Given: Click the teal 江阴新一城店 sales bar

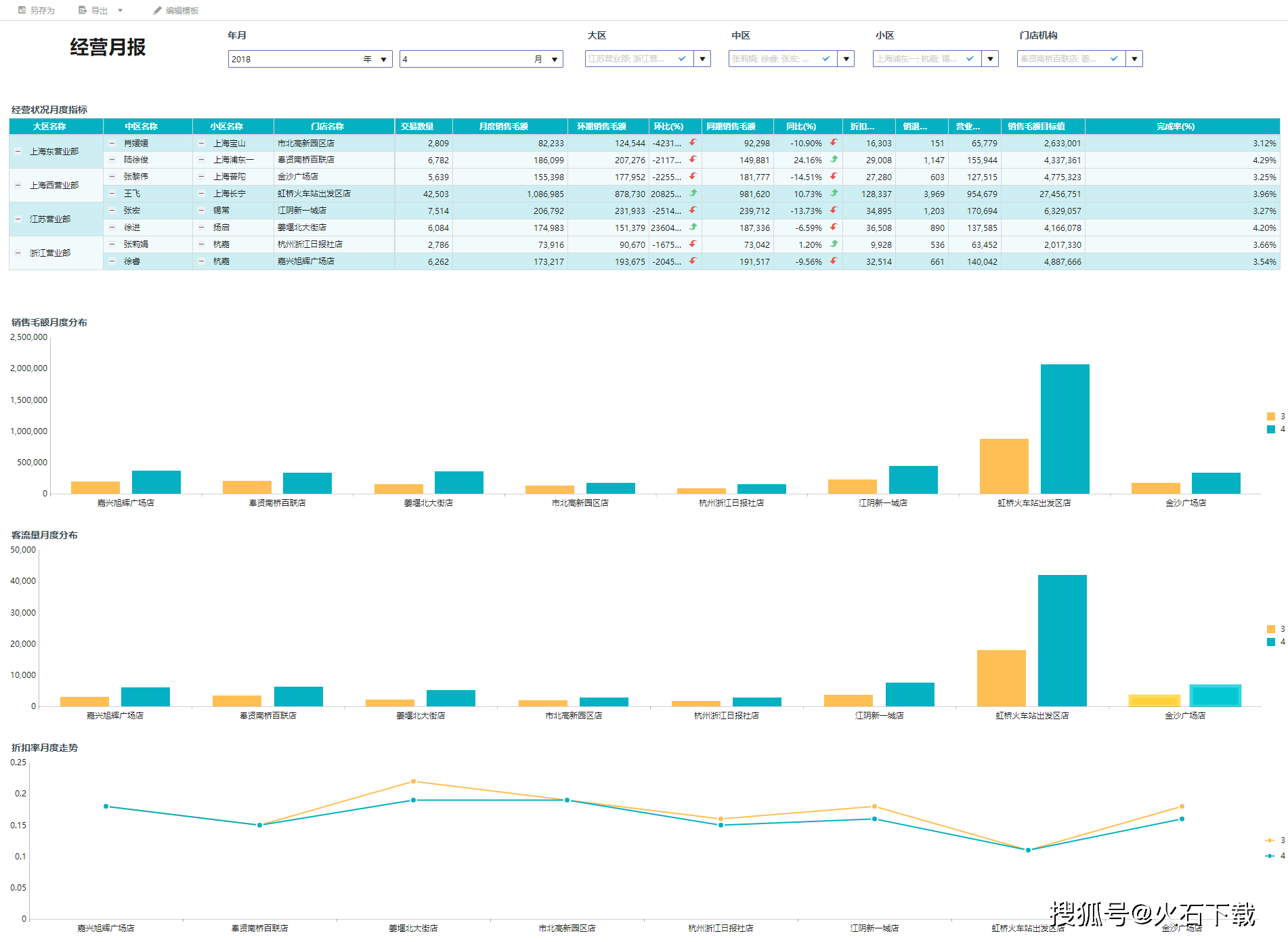Looking at the screenshot, I should (x=914, y=479).
